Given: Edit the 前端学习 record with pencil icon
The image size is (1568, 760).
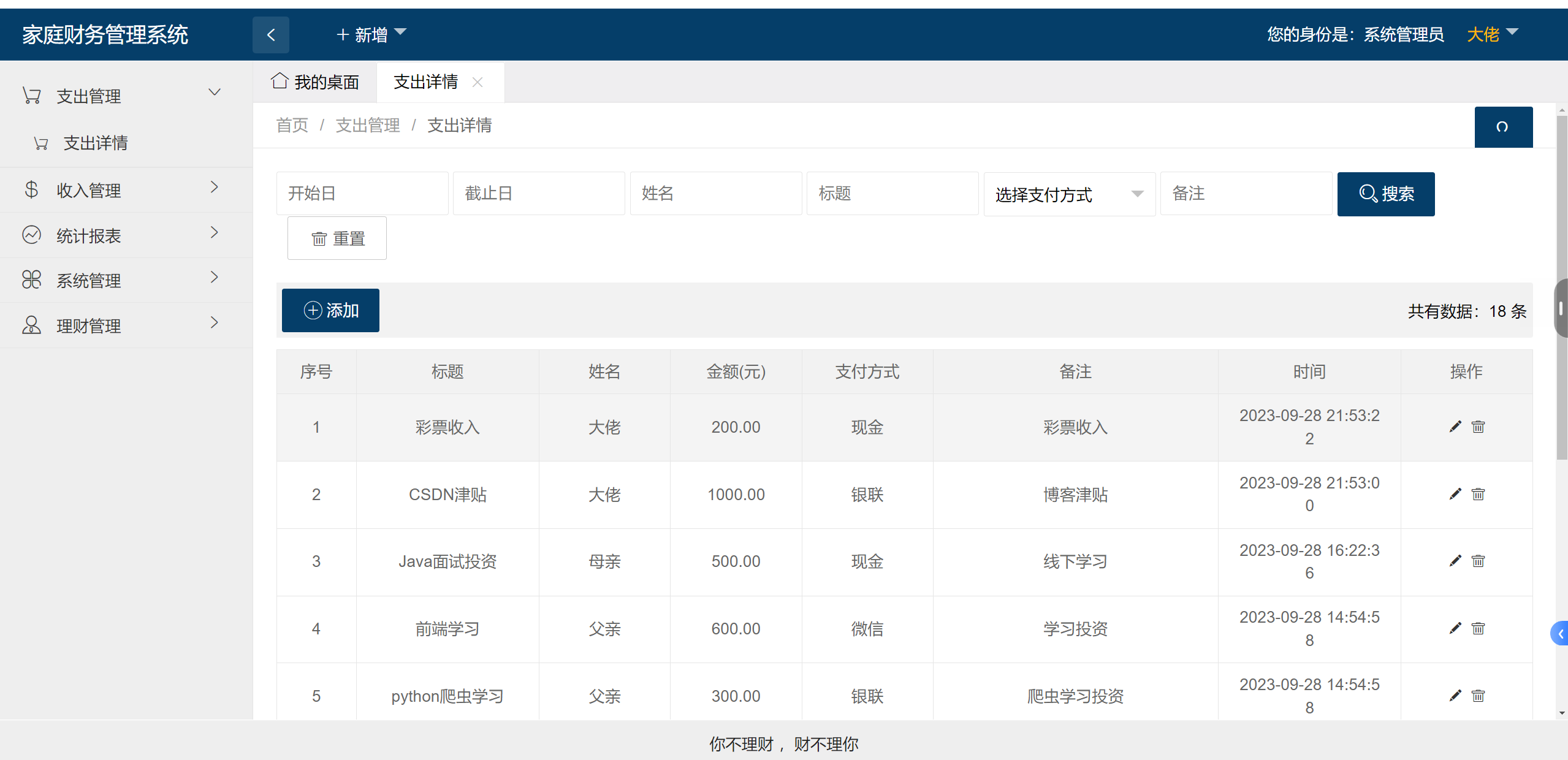Looking at the screenshot, I should (1455, 628).
